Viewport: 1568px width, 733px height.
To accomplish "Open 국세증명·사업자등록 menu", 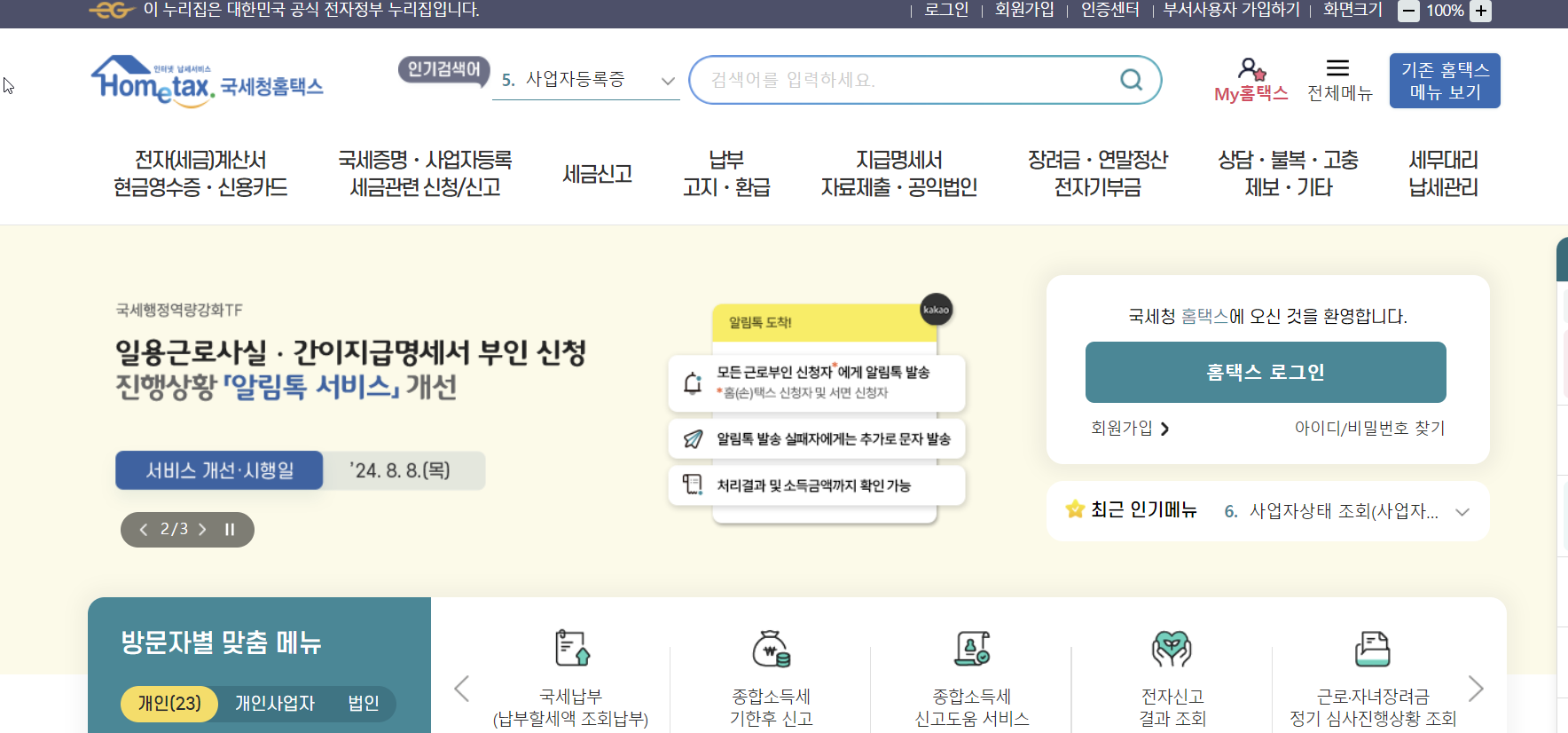I will pyautogui.click(x=425, y=174).
